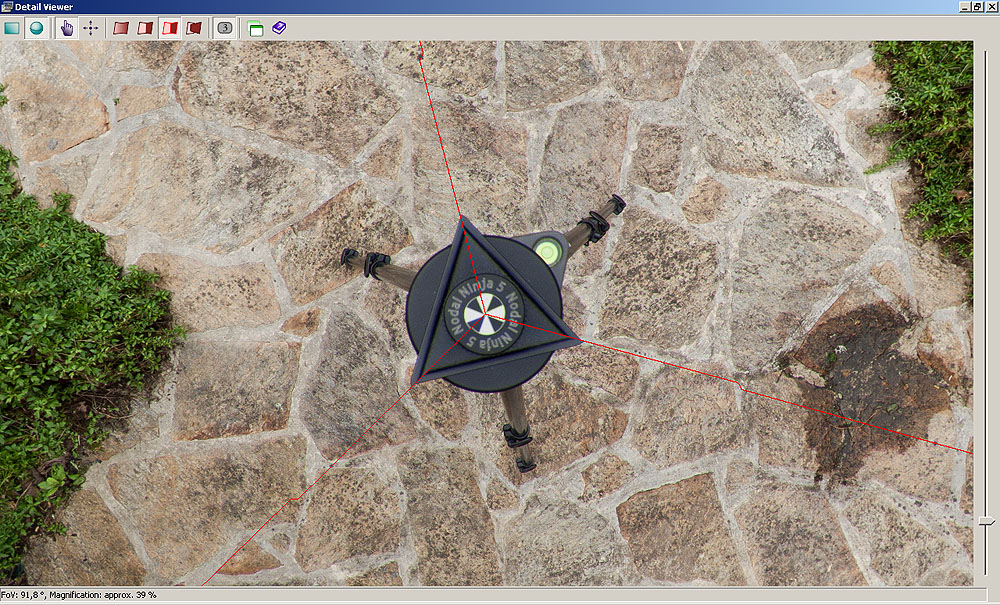Click the first red panel icon
1000x605 pixels.
[121, 28]
